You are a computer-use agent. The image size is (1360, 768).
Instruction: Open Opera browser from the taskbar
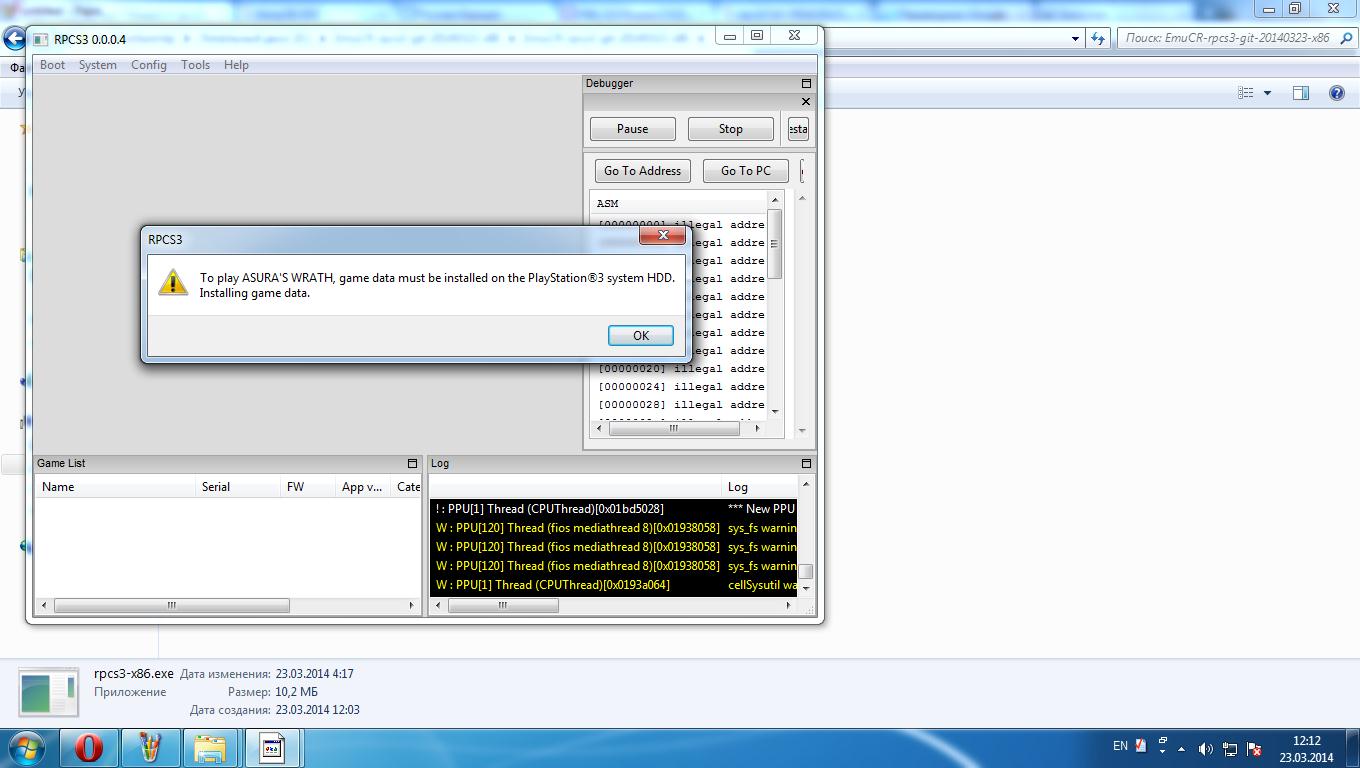(88, 748)
